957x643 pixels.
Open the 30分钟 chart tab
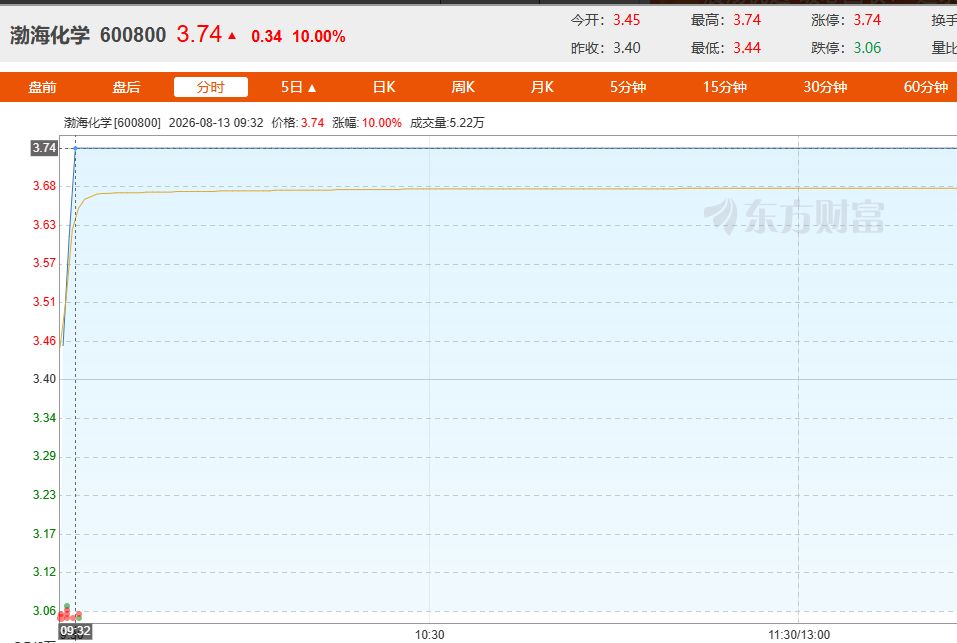point(825,87)
